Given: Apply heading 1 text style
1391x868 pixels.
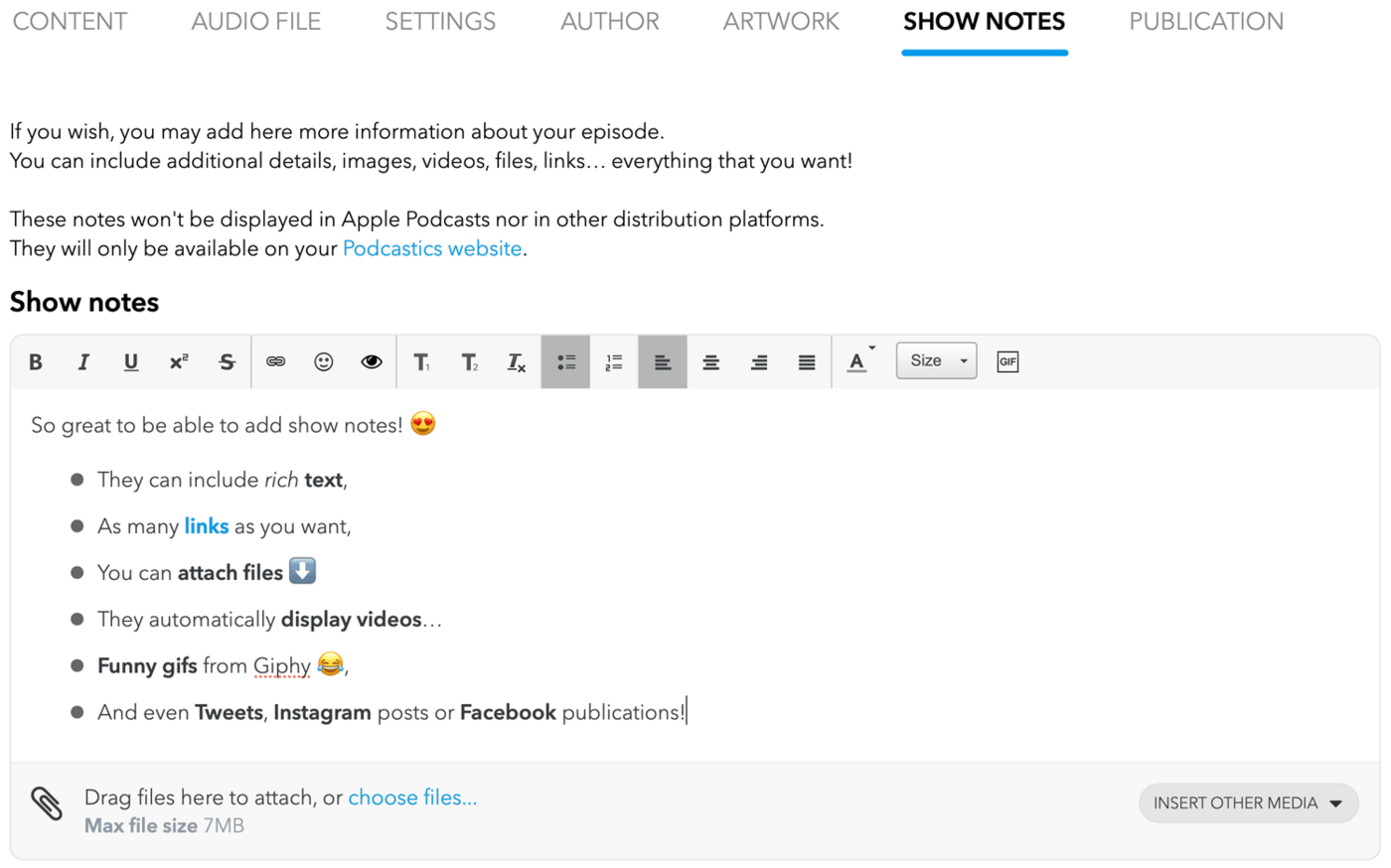Looking at the screenshot, I should pyautogui.click(x=421, y=362).
